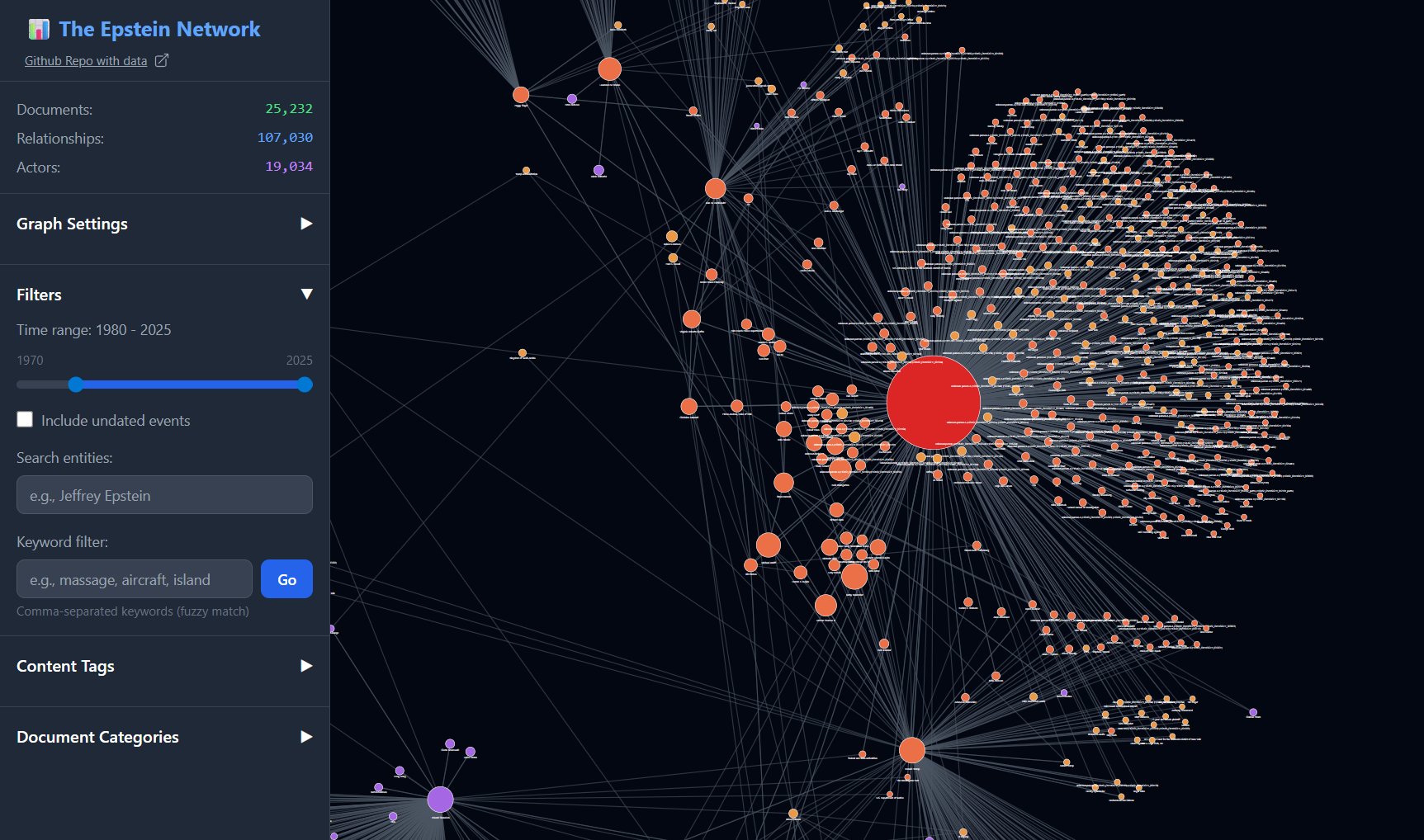Click the external link icon beside Github Repo

point(162,60)
